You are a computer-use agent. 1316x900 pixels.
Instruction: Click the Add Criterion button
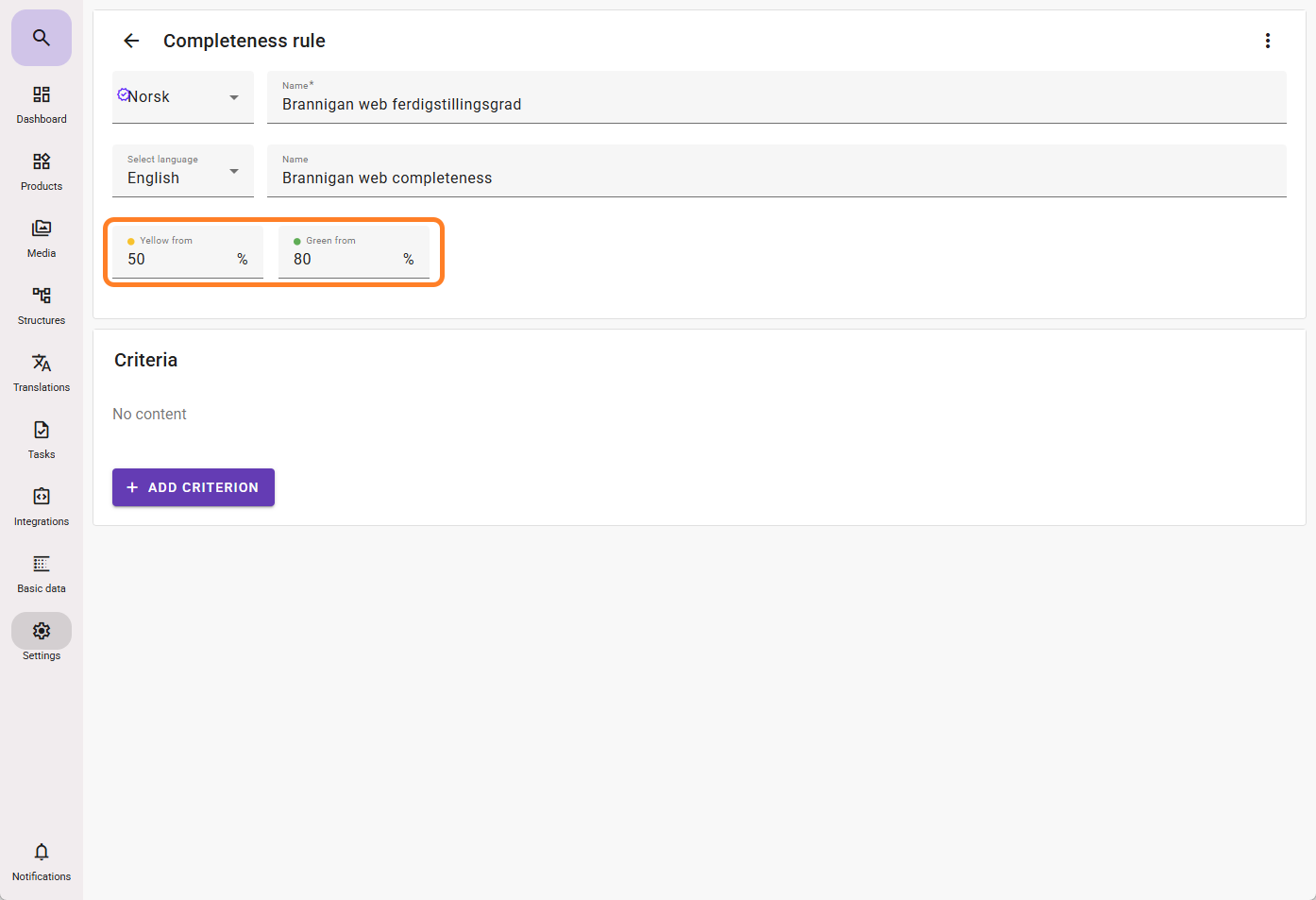(x=194, y=487)
